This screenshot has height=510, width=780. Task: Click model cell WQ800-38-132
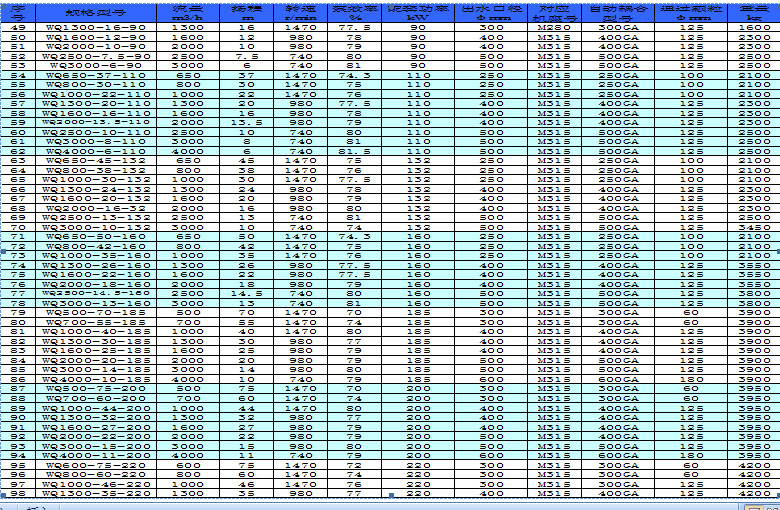[x=96, y=170]
